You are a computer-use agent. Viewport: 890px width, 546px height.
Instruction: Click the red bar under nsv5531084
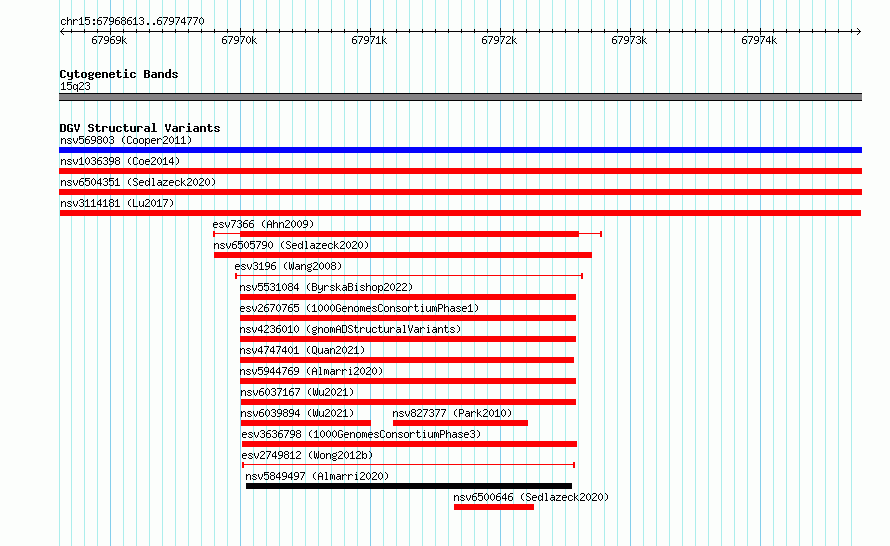click(x=408, y=297)
